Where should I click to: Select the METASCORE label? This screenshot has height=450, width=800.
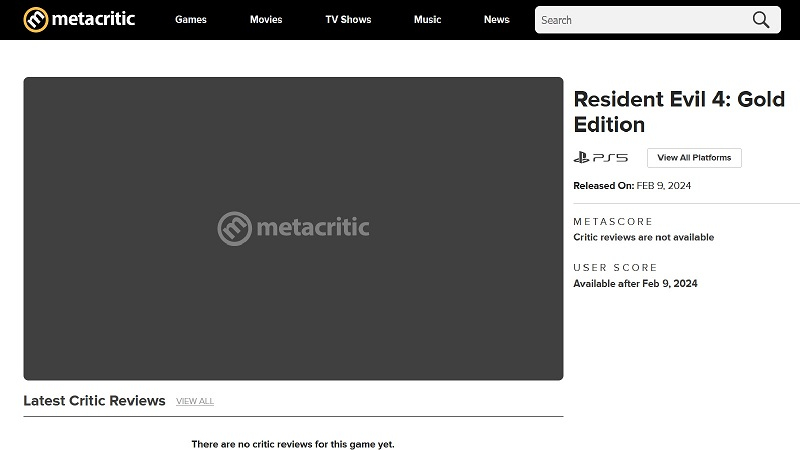613,221
